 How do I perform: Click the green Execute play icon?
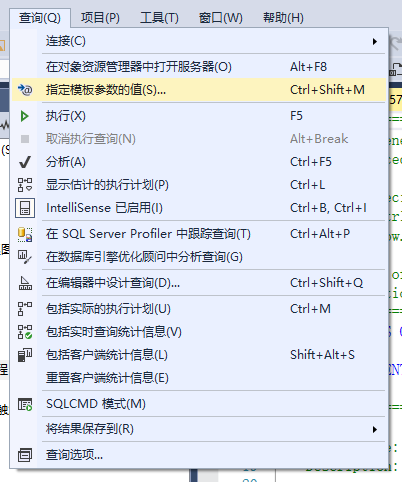coord(24,116)
